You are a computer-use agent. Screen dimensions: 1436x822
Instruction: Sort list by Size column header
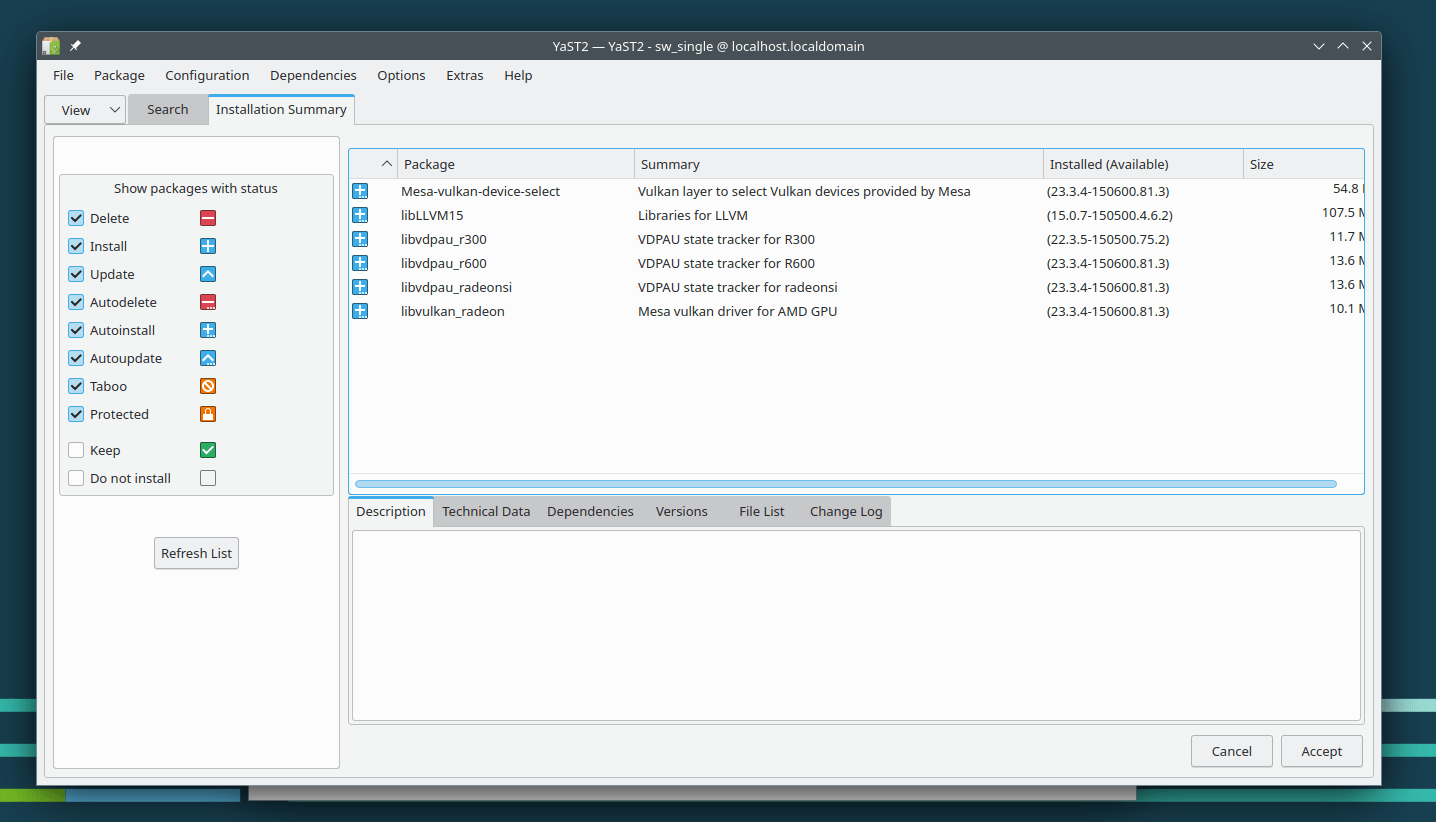coord(1303,164)
